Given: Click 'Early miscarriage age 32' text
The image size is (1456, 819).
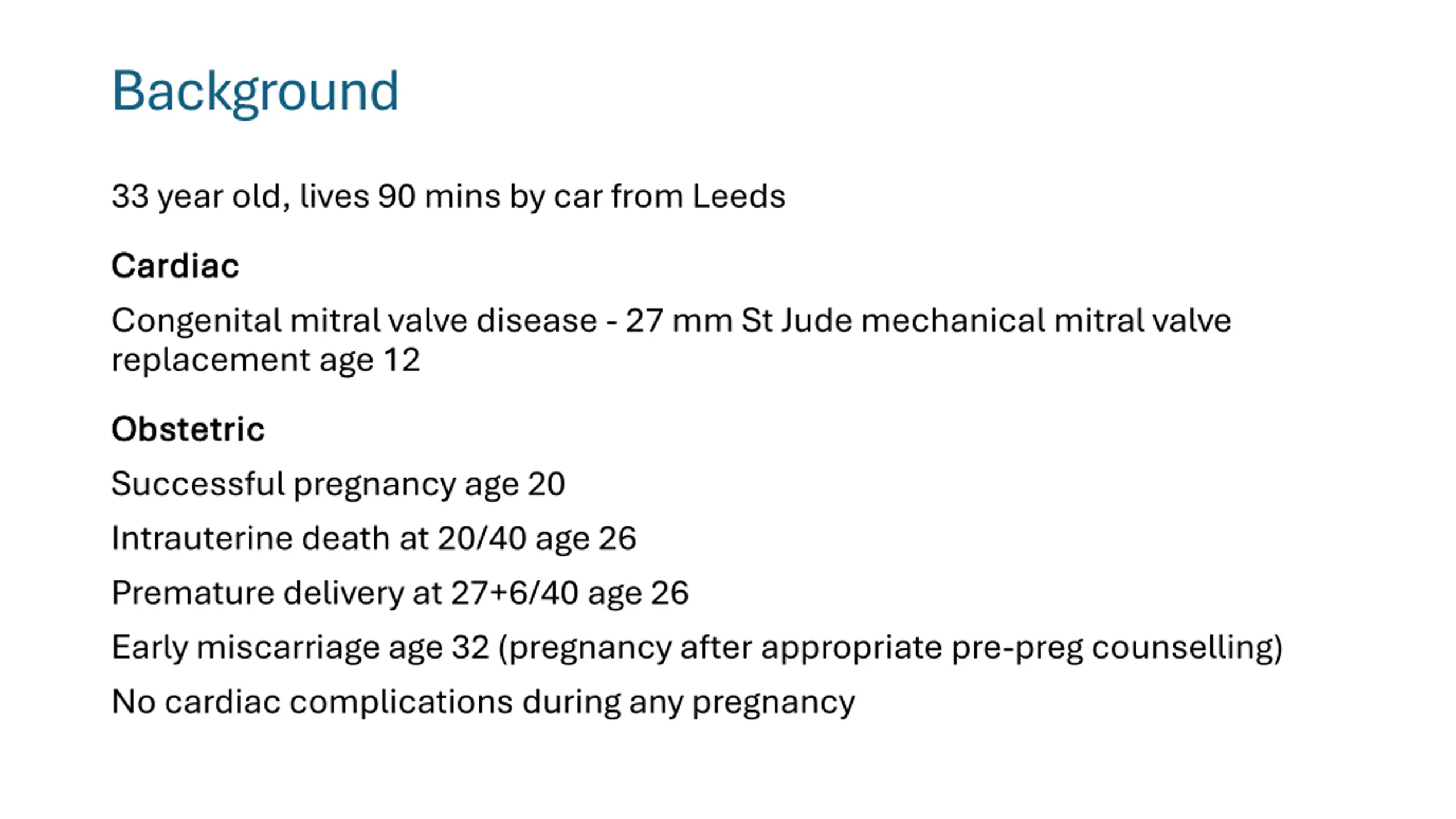Looking at the screenshot, I should (300, 648).
